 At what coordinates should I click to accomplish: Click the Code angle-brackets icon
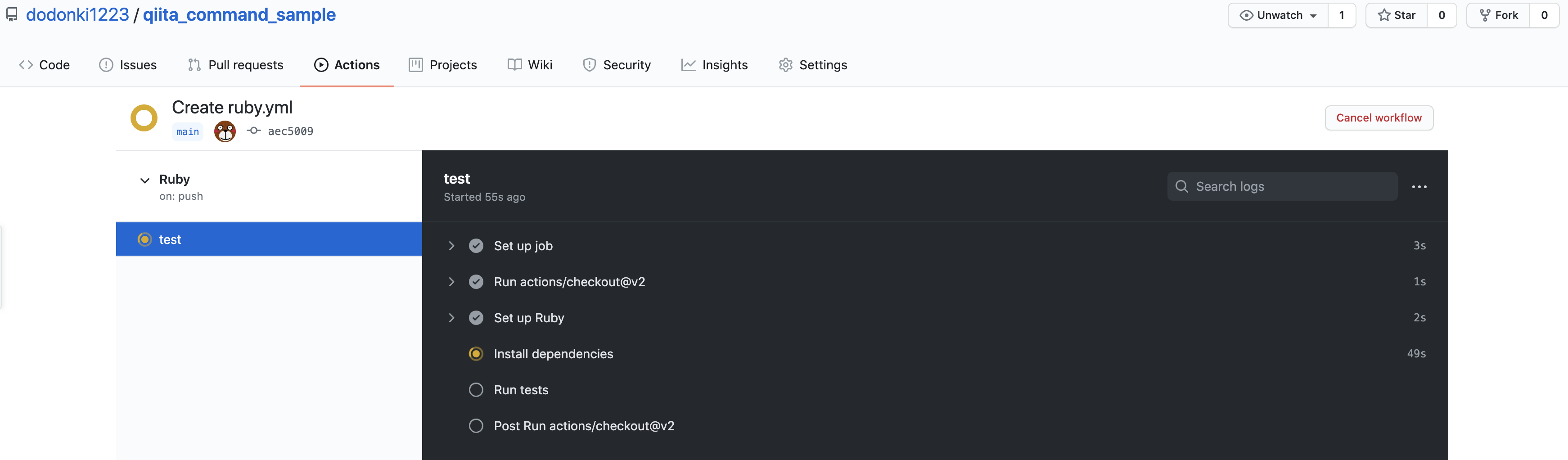(x=26, y=65)
